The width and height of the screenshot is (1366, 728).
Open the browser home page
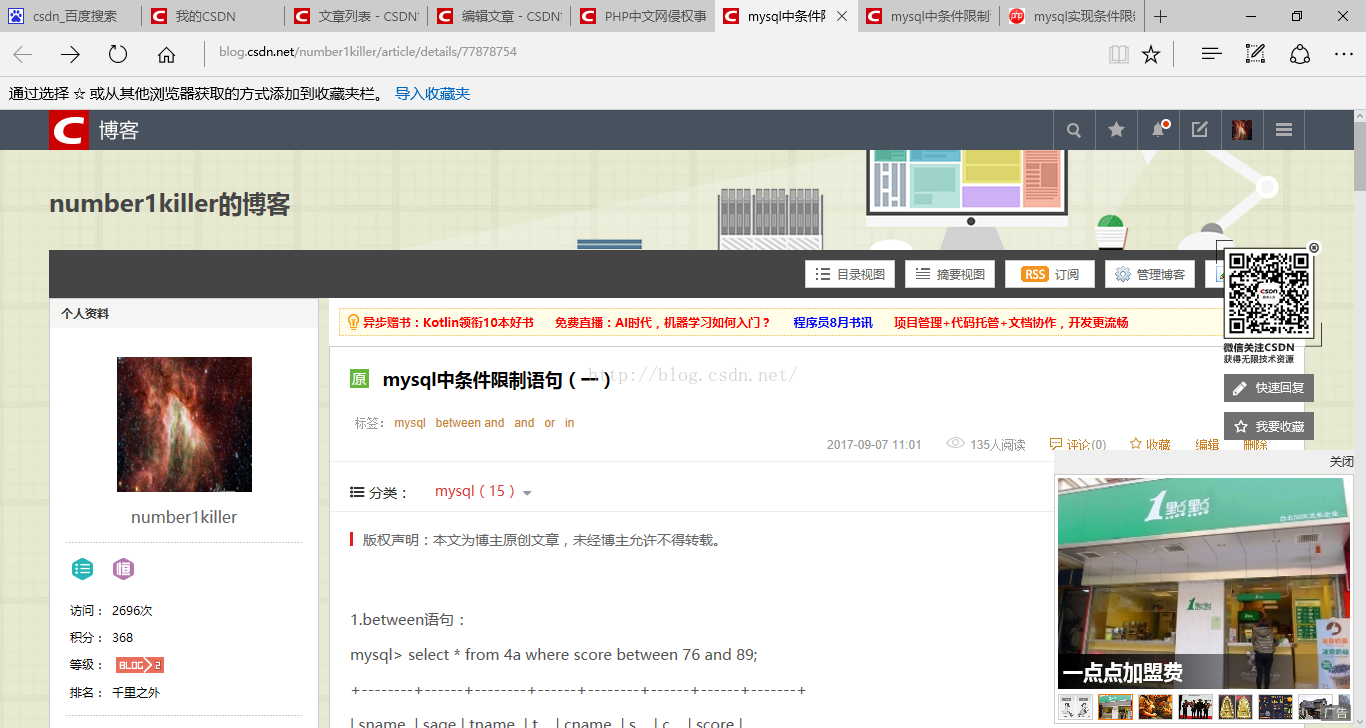(166, 54)
